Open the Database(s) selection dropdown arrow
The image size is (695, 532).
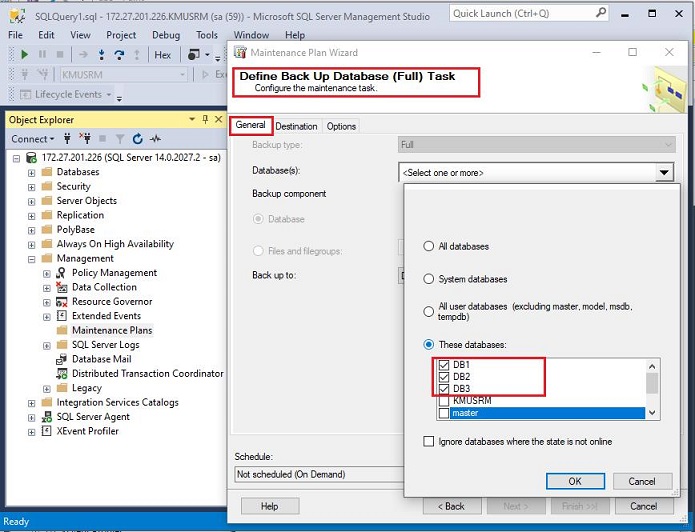[x=664, y=173]
